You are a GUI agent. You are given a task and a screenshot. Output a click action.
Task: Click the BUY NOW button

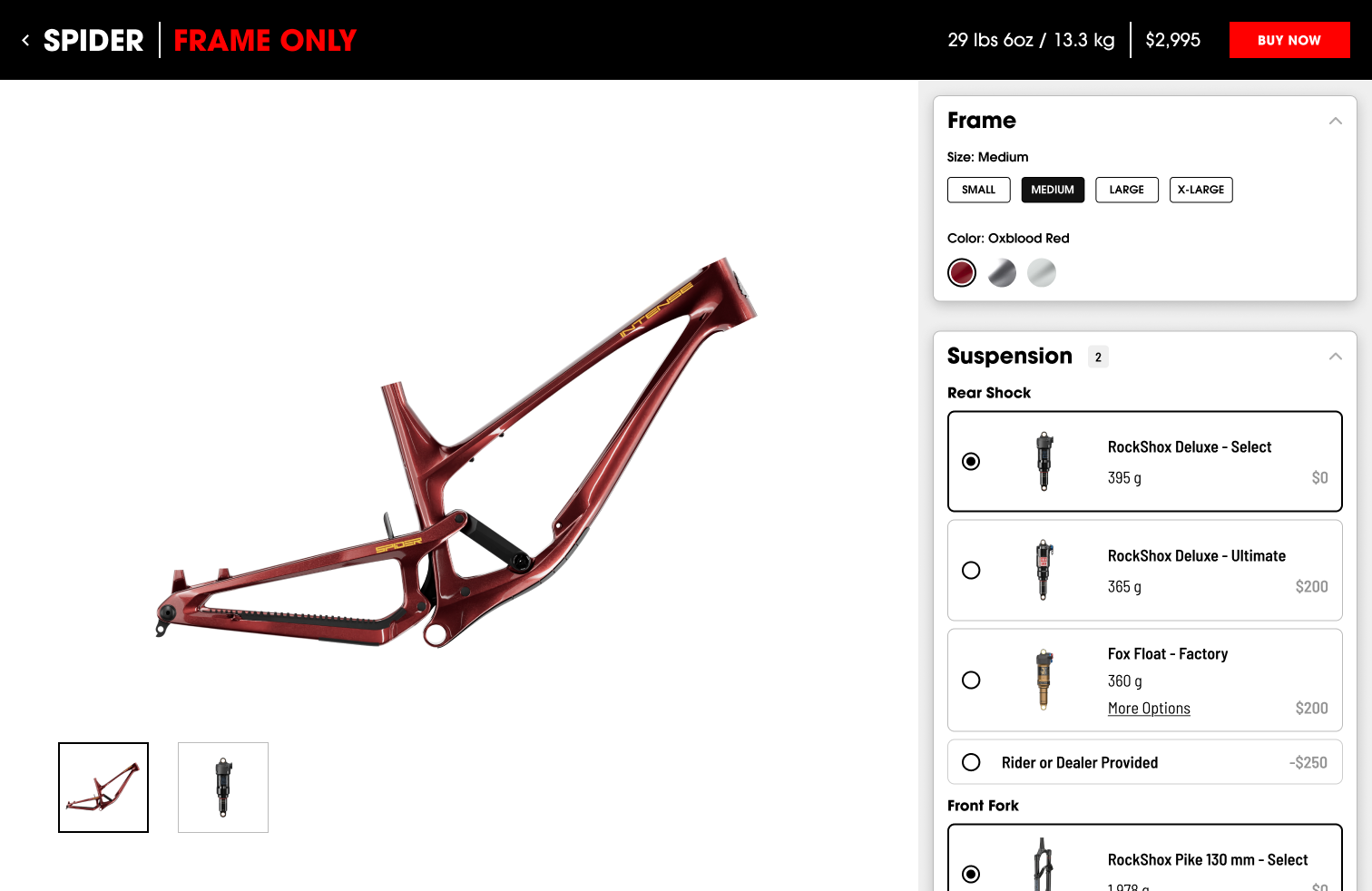coord(1289,40)
